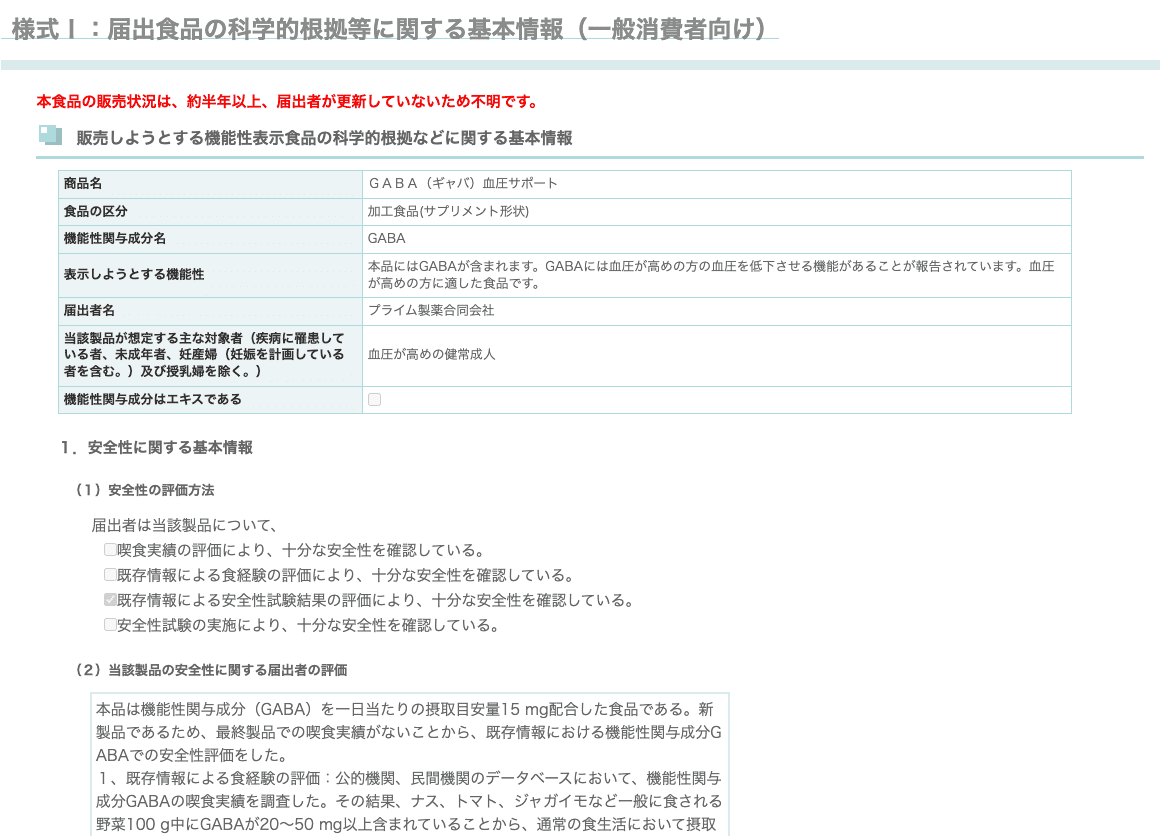The width and height of the screenshot is (1160, 836).
Task: Check the 既存情報による食経験の評価 checkbox
Action: [x=110, y=574]
